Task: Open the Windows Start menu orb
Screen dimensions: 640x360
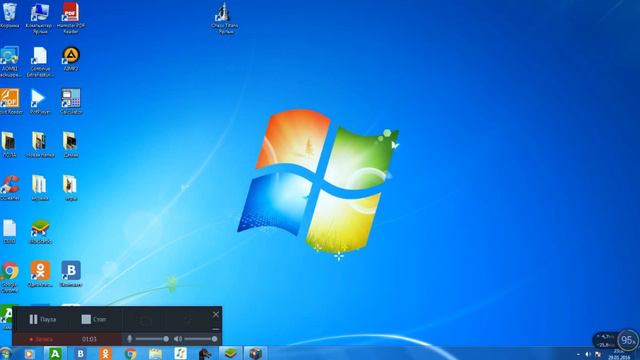Action: point(6,353)
